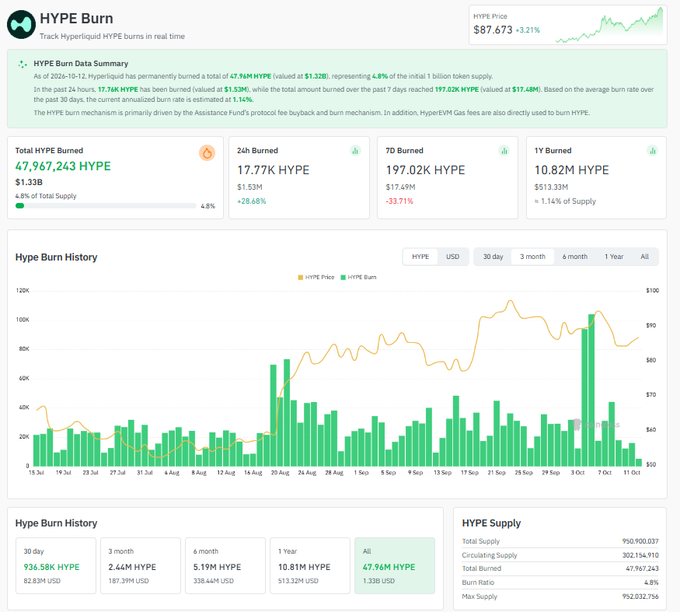Click the 47.96M HYPE link in summary
Screen dimensions: 680x612
click(250, 76)
